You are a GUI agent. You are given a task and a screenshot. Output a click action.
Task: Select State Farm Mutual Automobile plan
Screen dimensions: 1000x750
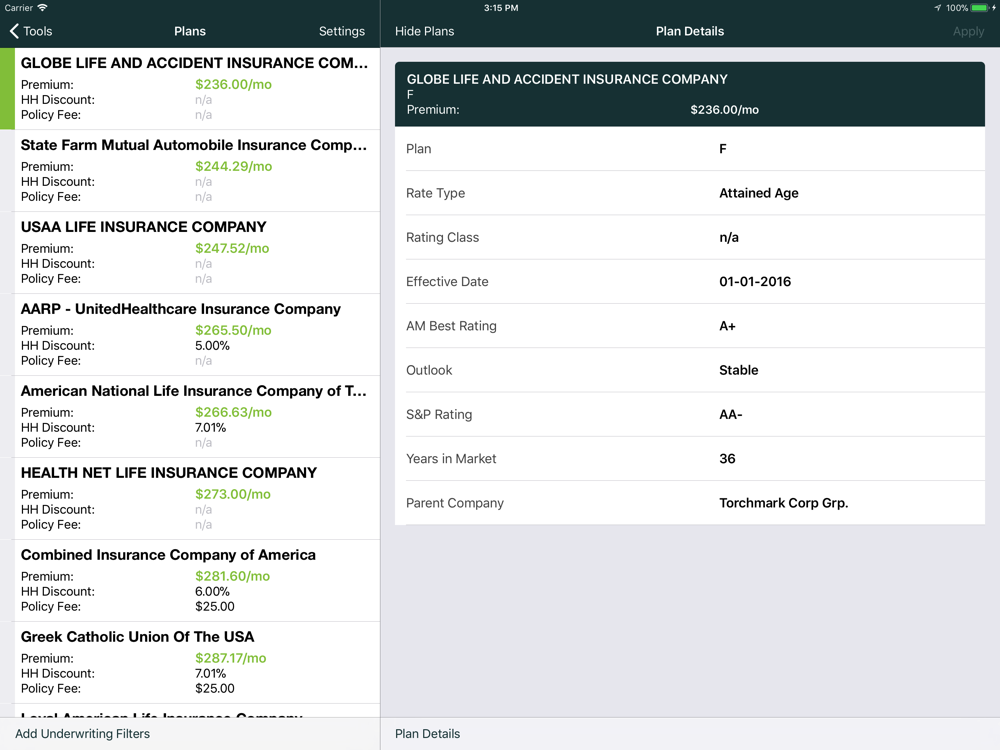195,170
